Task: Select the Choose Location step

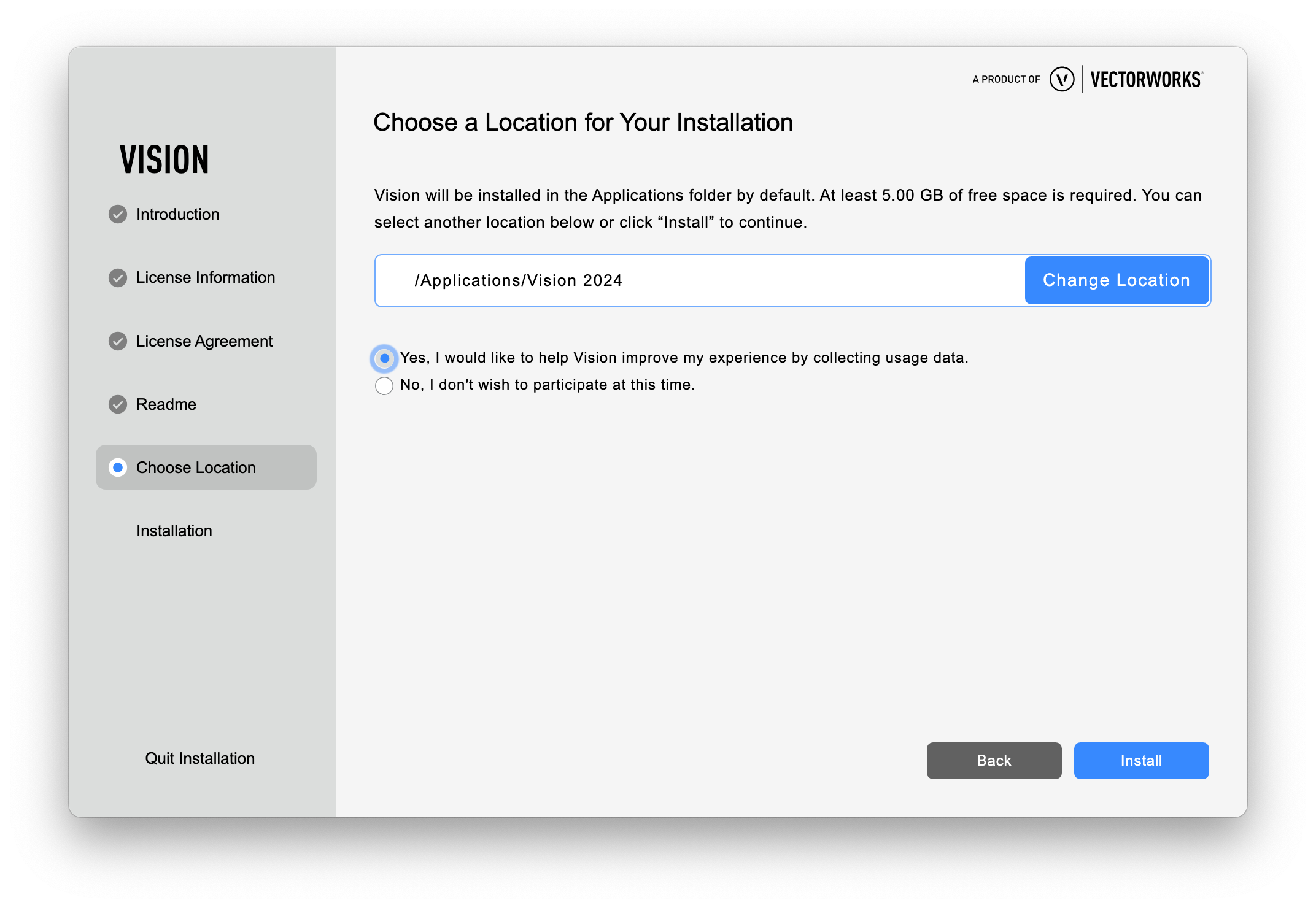Action: point(206,467)
